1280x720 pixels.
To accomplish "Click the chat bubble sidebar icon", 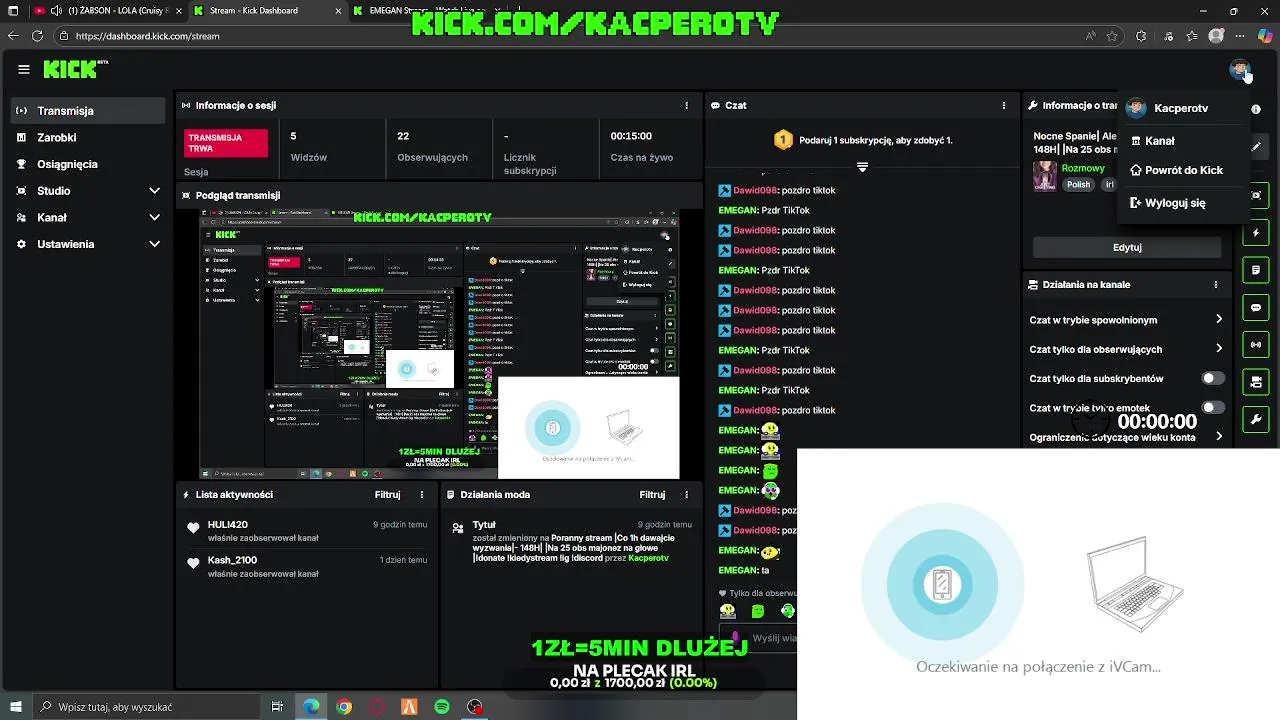I will [x=1256, y=307].
